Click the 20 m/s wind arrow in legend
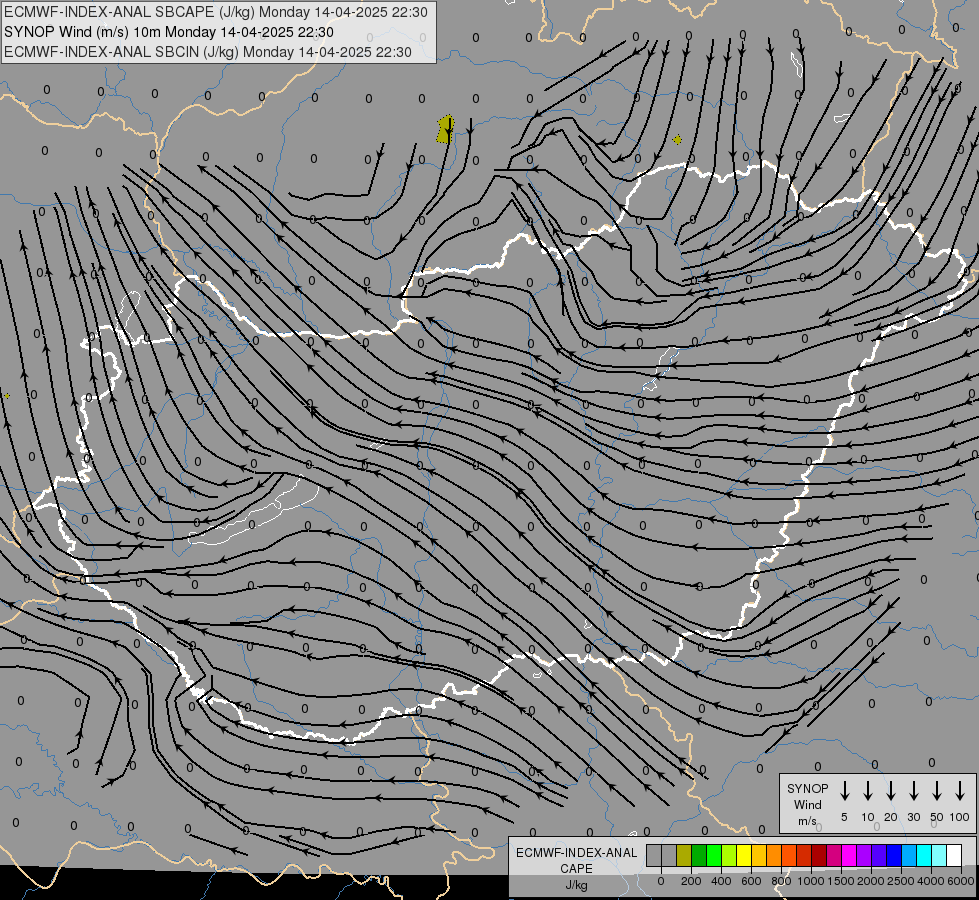Viewport: 979px width, 900px height. coord(891,791)
